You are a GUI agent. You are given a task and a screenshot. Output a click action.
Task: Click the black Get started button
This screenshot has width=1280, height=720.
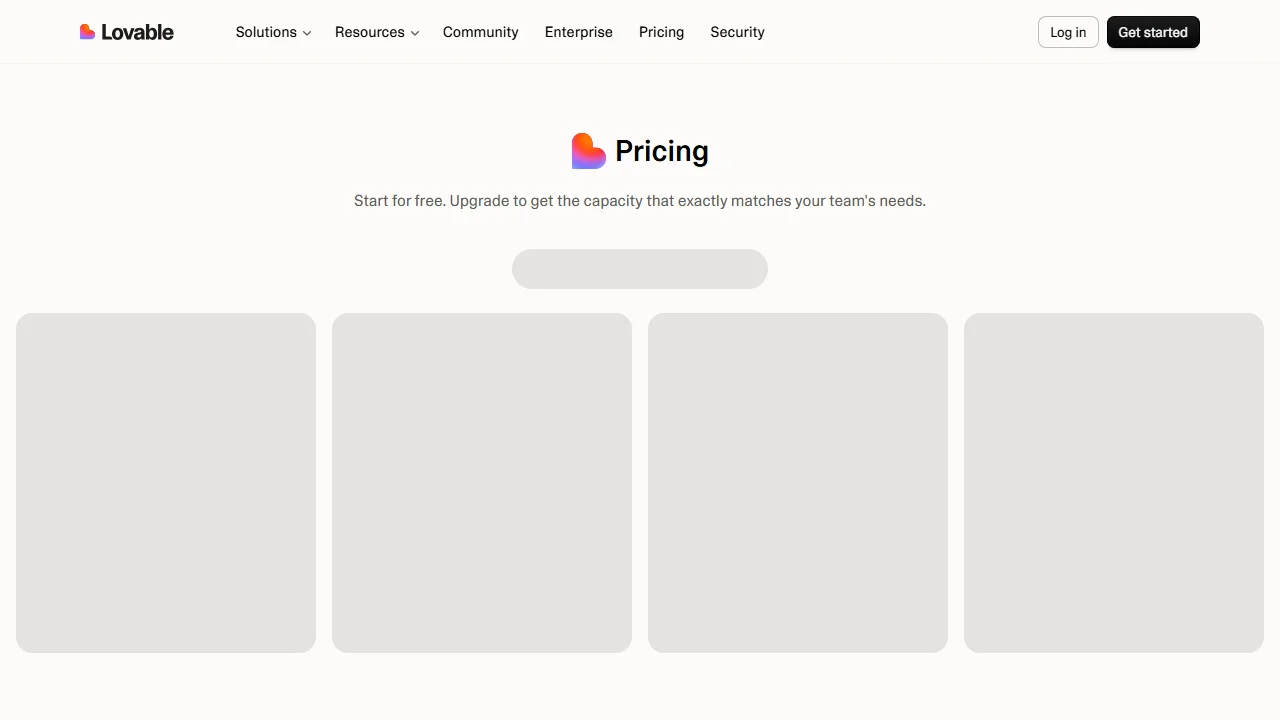(x=1153, y=32)
